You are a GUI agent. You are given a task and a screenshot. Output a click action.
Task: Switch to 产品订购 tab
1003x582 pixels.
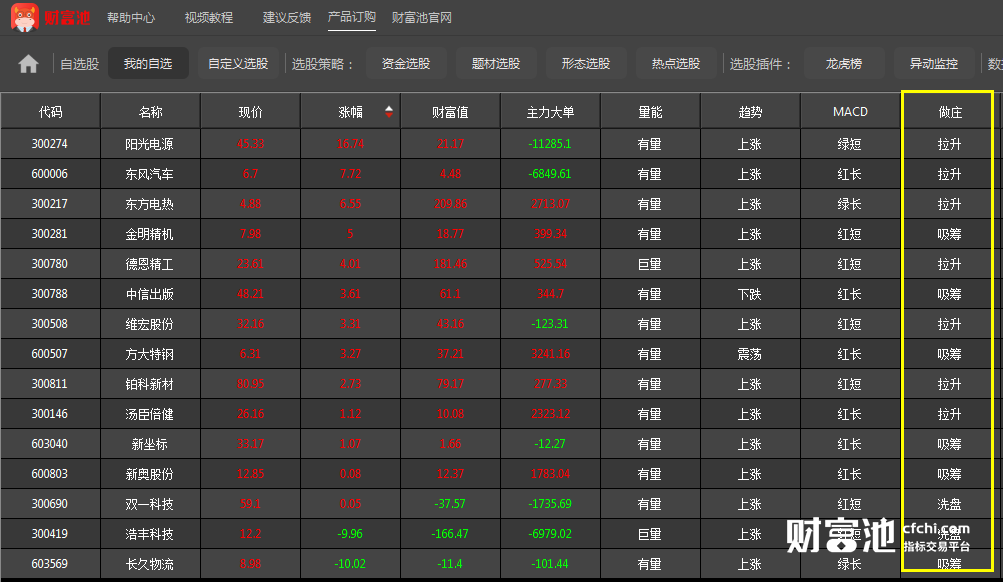pyautogui.click(x=351, y=17)
